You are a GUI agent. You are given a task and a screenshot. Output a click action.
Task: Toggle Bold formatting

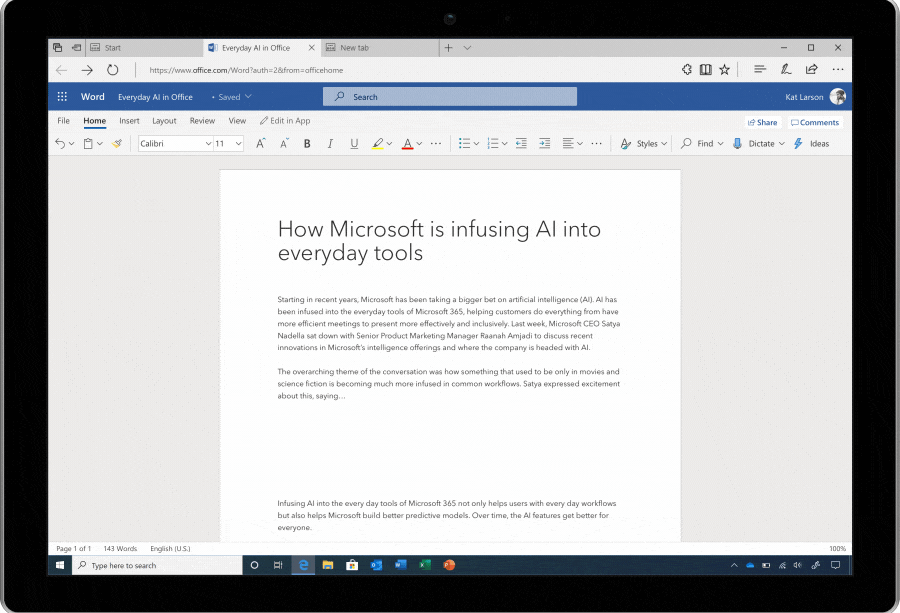[307, 143]
